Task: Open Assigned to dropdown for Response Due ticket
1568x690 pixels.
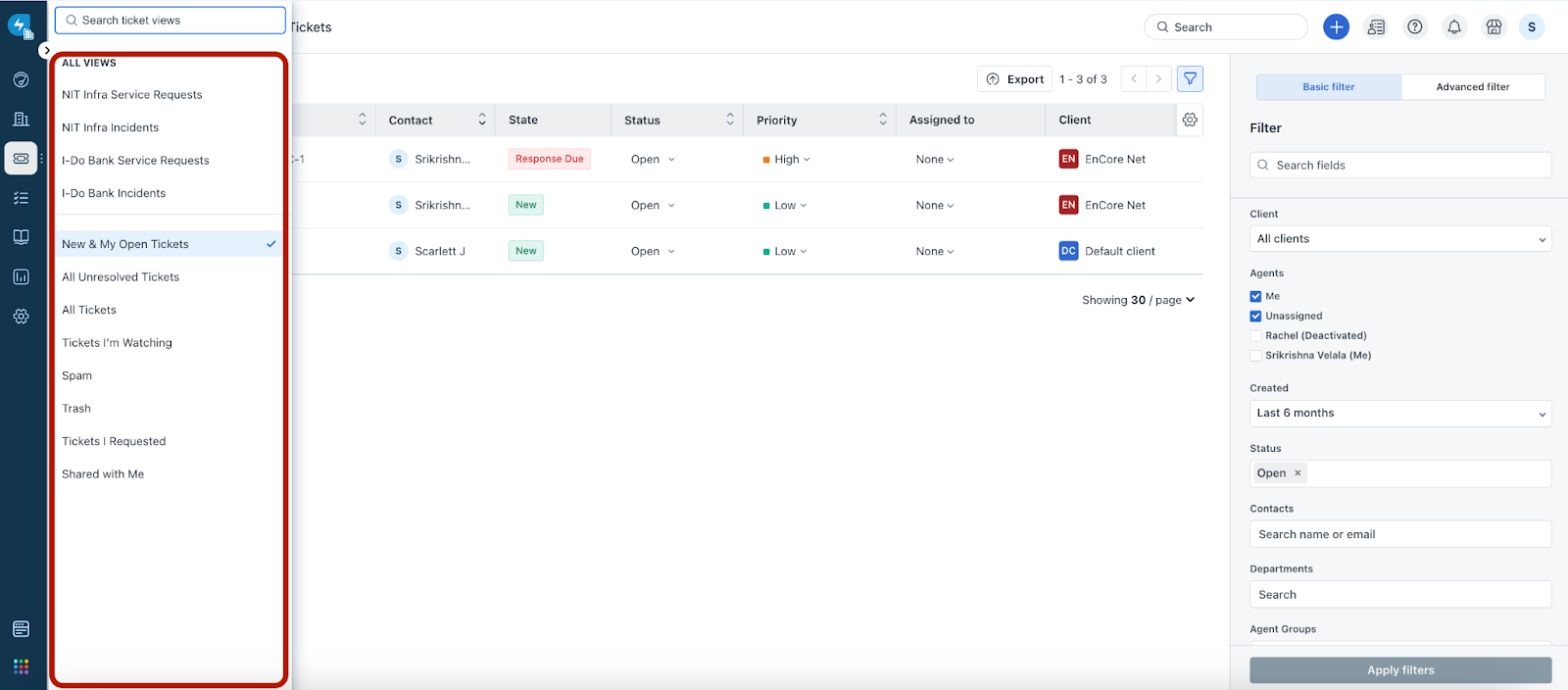Action: click(x=935, y=159)
